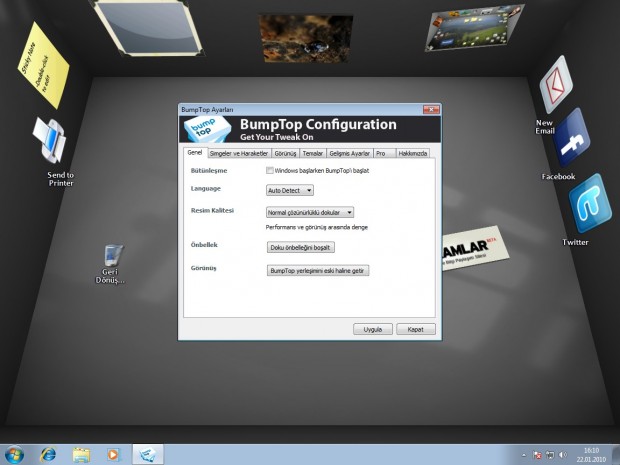Click the Önbellek label

click(x=204, y=245)
